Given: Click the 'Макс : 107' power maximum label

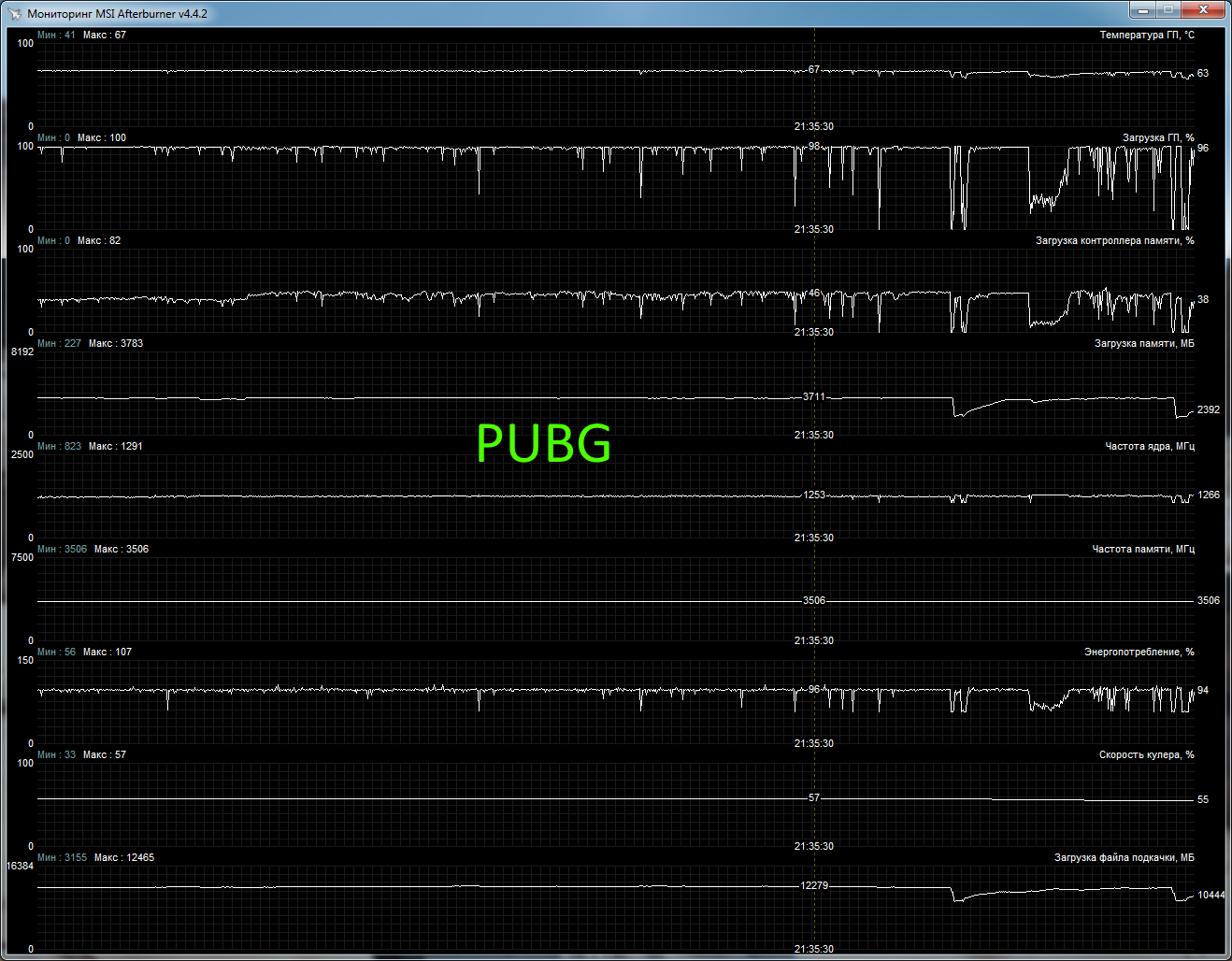Looking at the screenshot, I should (107, 653).
